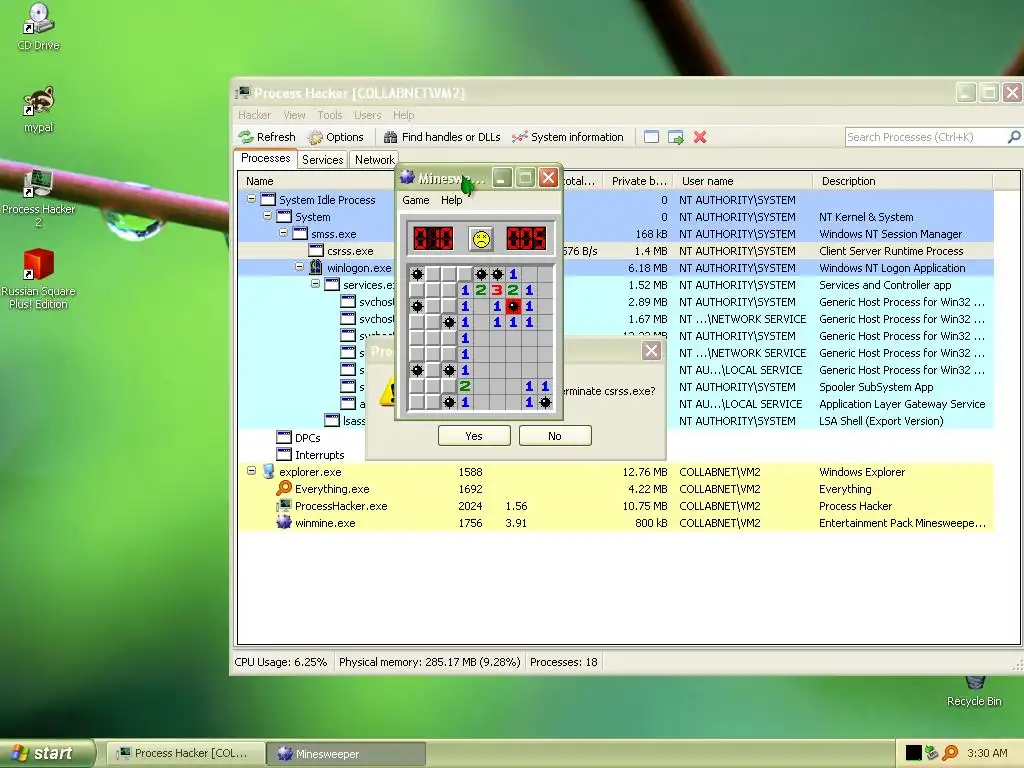1024x768 pixels.
Task: Sort by the User name column header
Action: point(743,181)
